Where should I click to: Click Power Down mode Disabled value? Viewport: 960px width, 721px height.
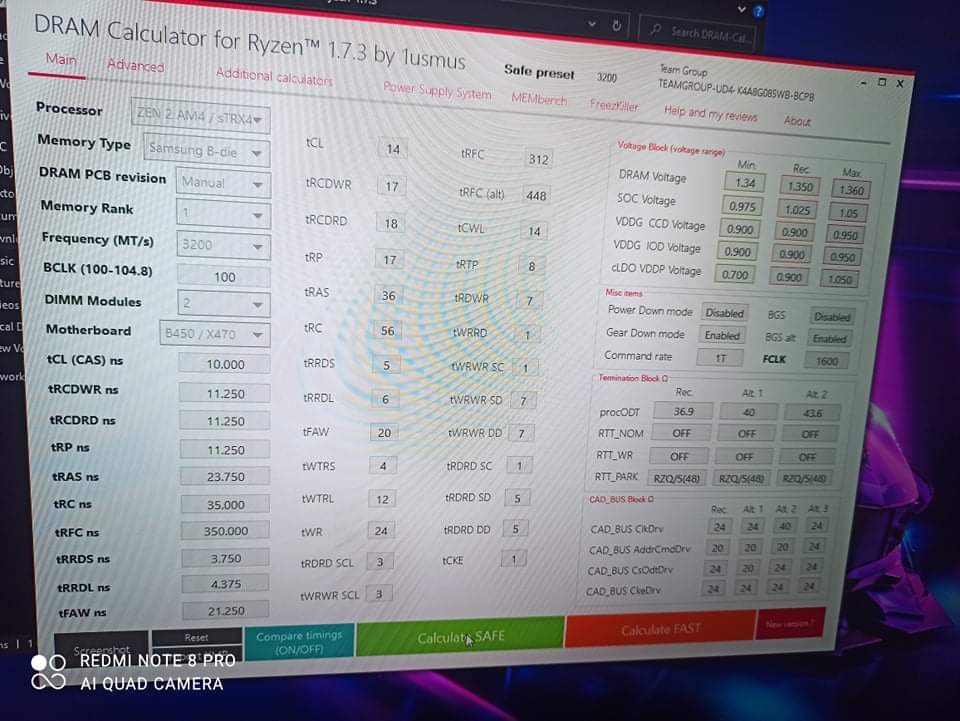click(724, 313)
